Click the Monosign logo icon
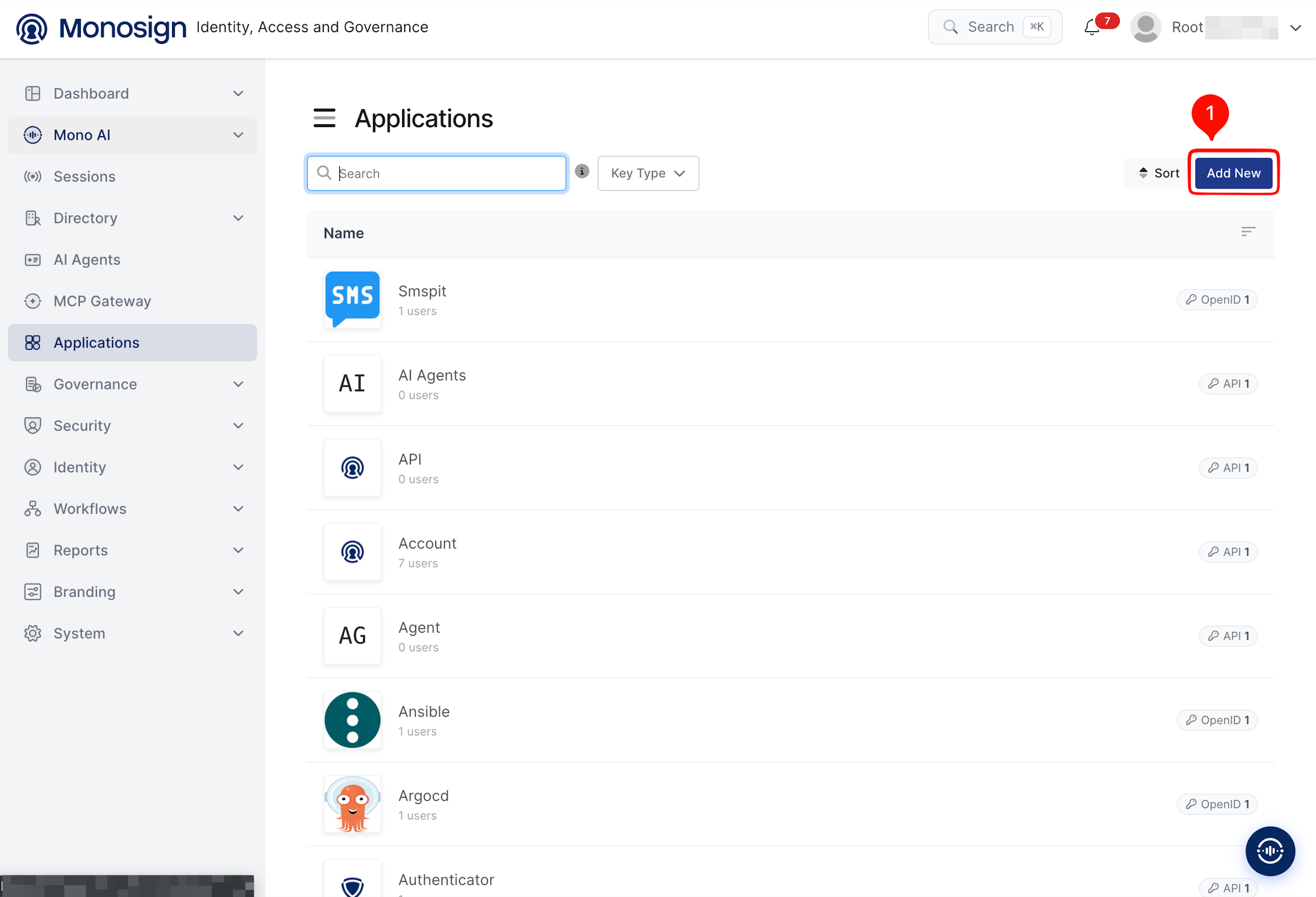 point(31,28)
